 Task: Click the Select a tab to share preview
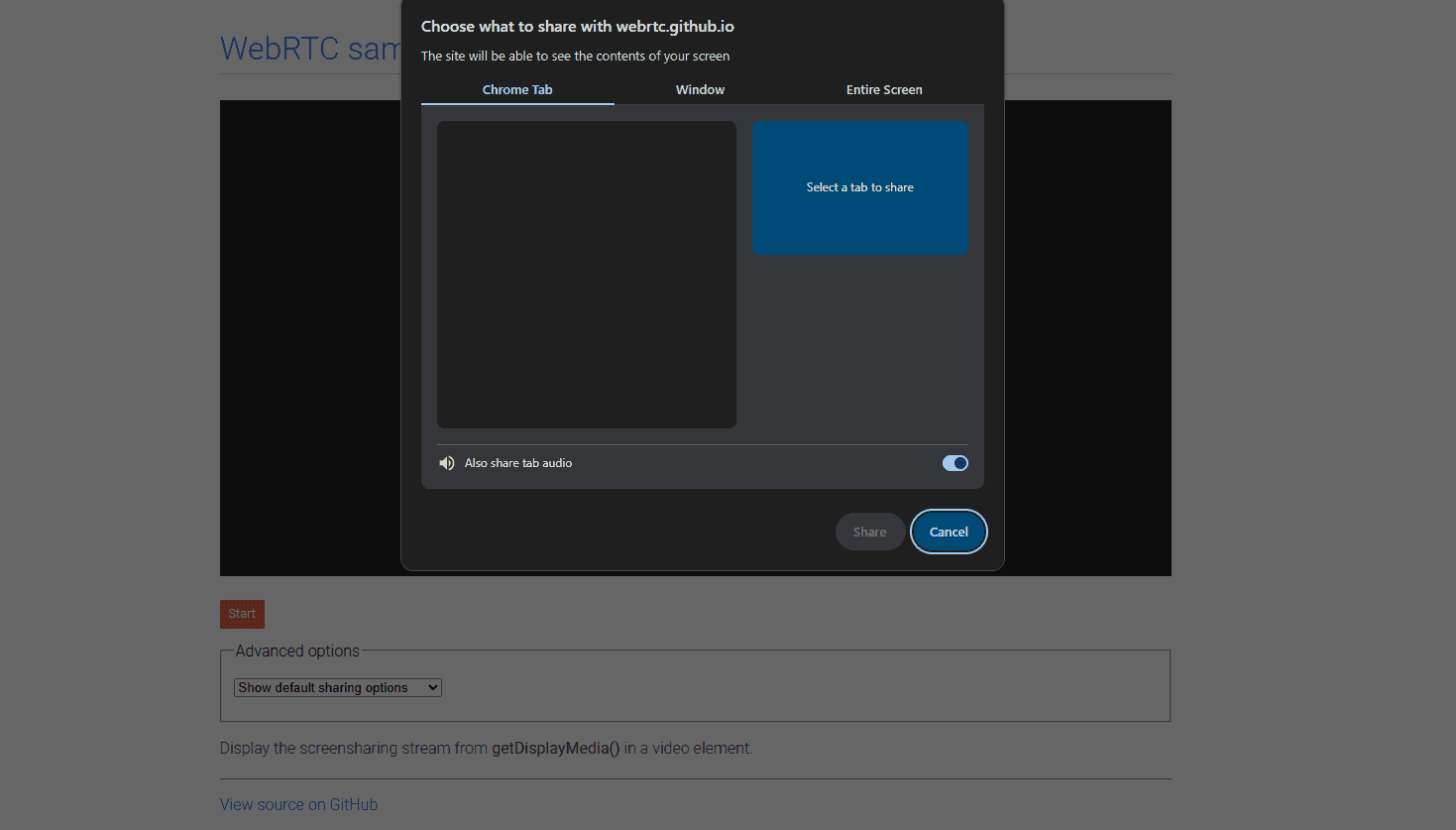860,188
